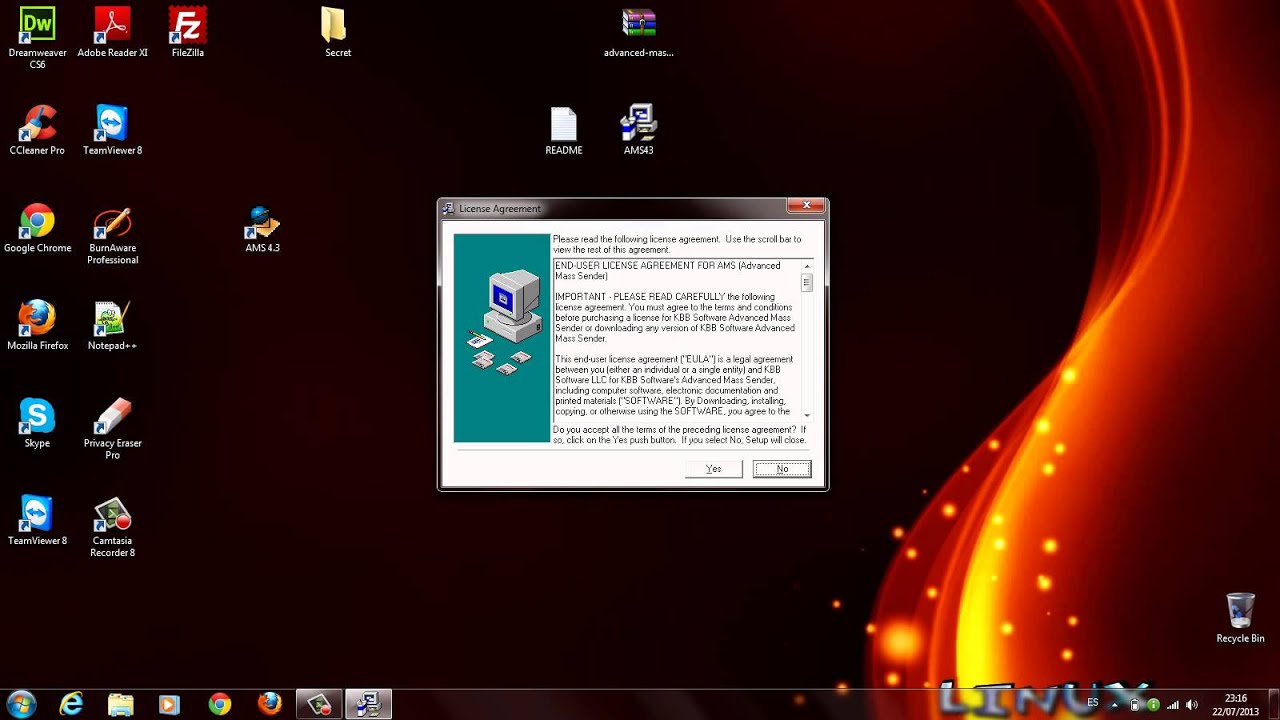
Task: Click the license text scroll-down arrow
Action: [807, 415]
